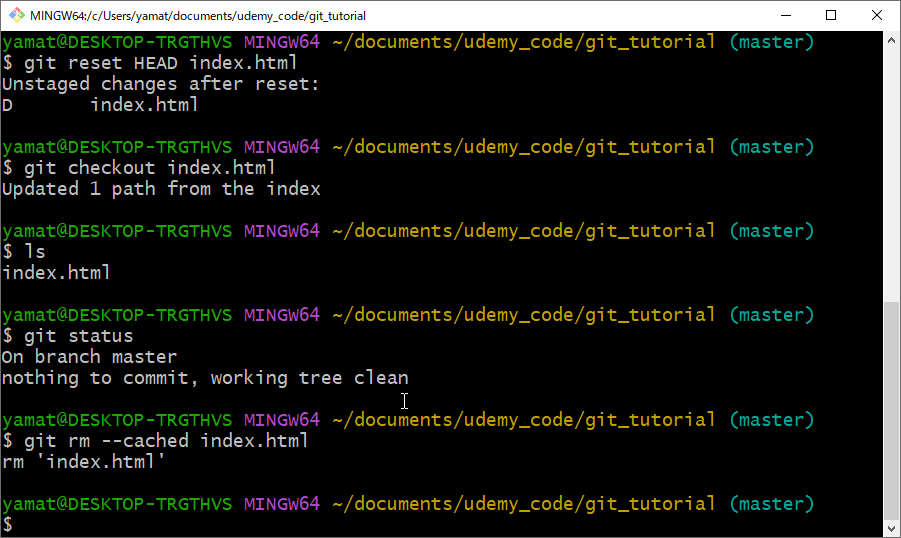The width and height of the screenshot is (901, 538).
Task: Click the 'git checkout index.html' command line
Action: pyautogui.click(x=138, y=168)
